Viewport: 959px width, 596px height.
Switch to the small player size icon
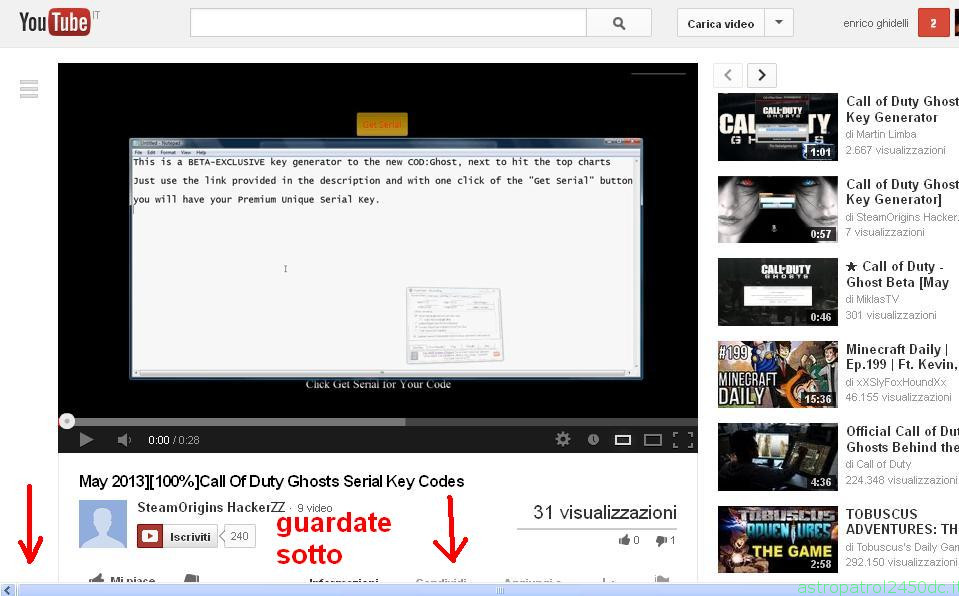coord(623,440)
